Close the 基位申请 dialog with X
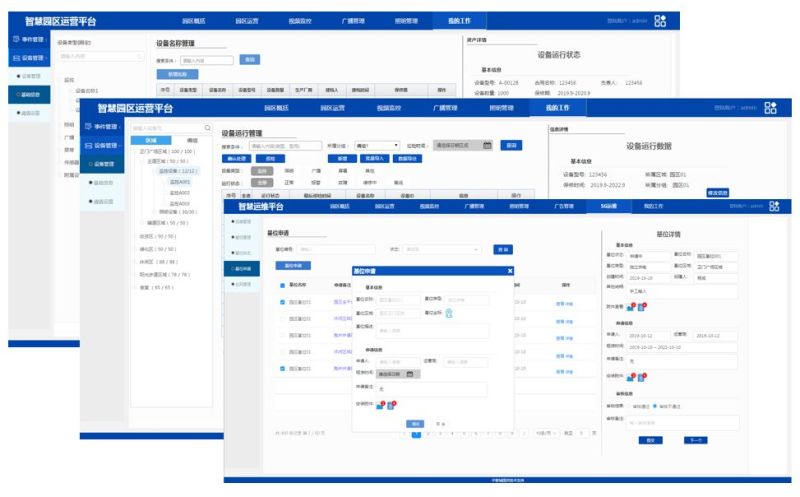 (x=509, y=270)
